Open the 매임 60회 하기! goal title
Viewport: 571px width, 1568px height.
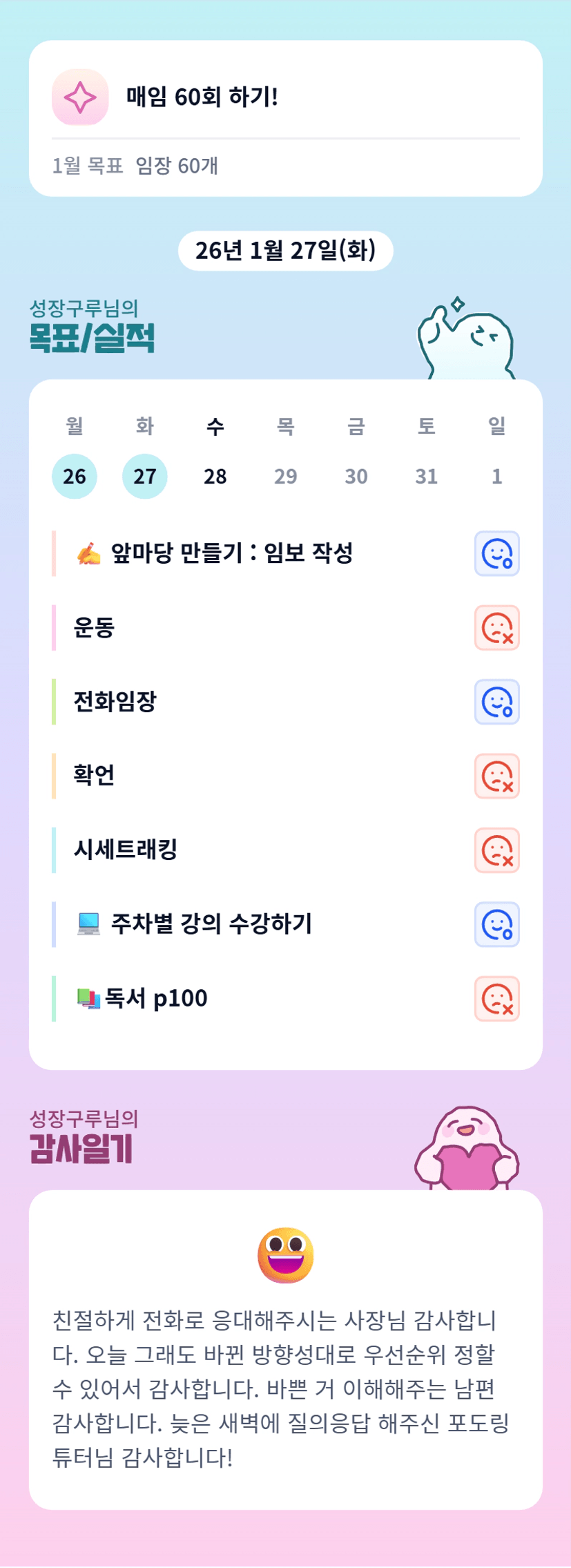click(202, 97)
